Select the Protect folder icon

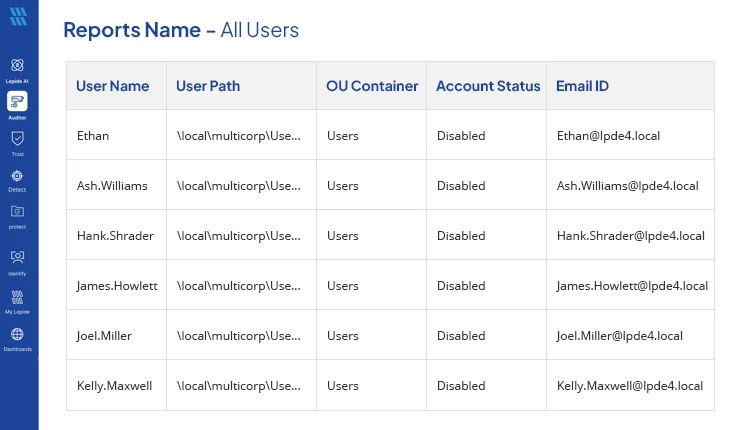coord(17,212)
